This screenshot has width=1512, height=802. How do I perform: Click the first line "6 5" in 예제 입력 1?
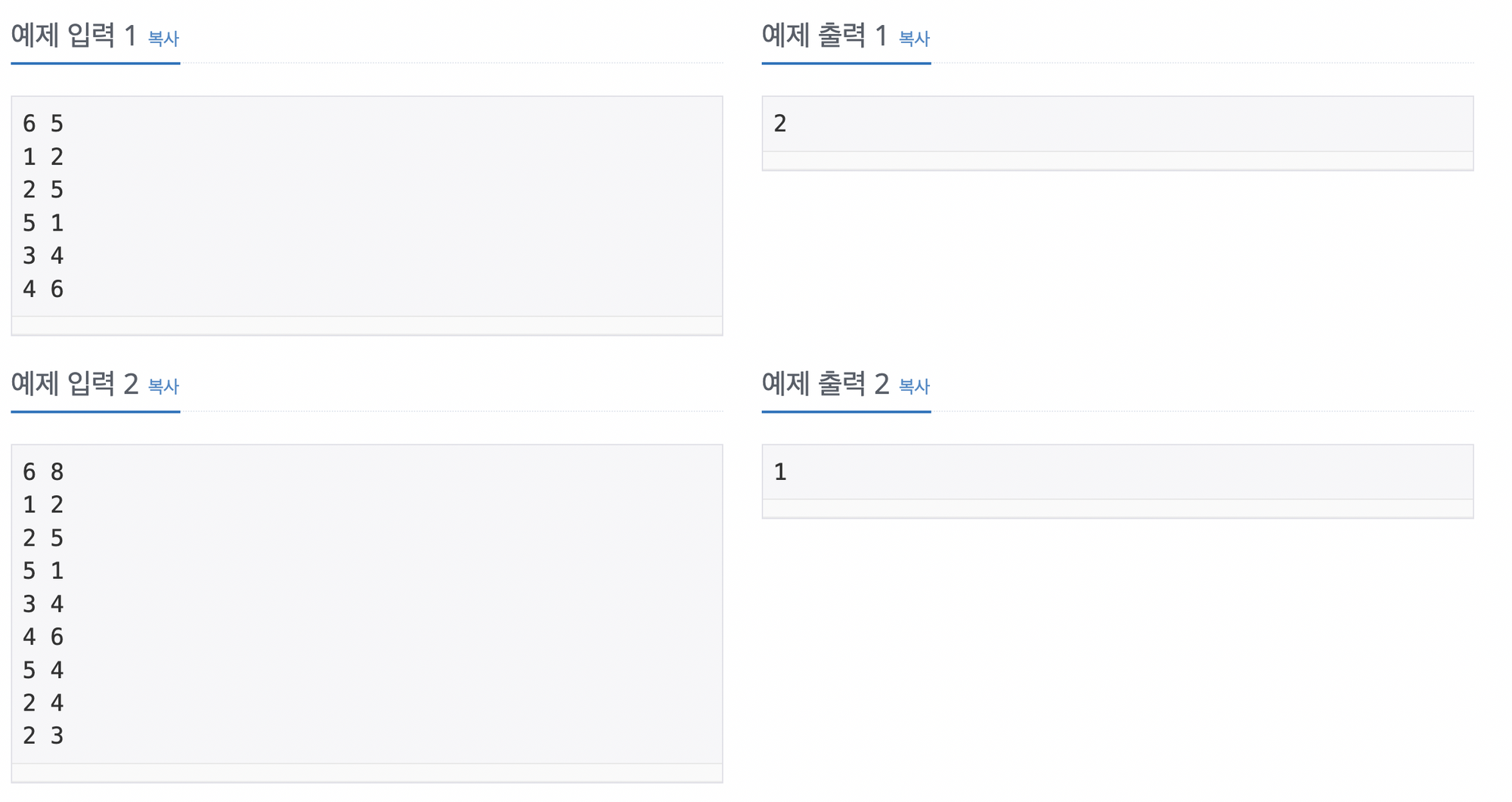coord(43,123)
